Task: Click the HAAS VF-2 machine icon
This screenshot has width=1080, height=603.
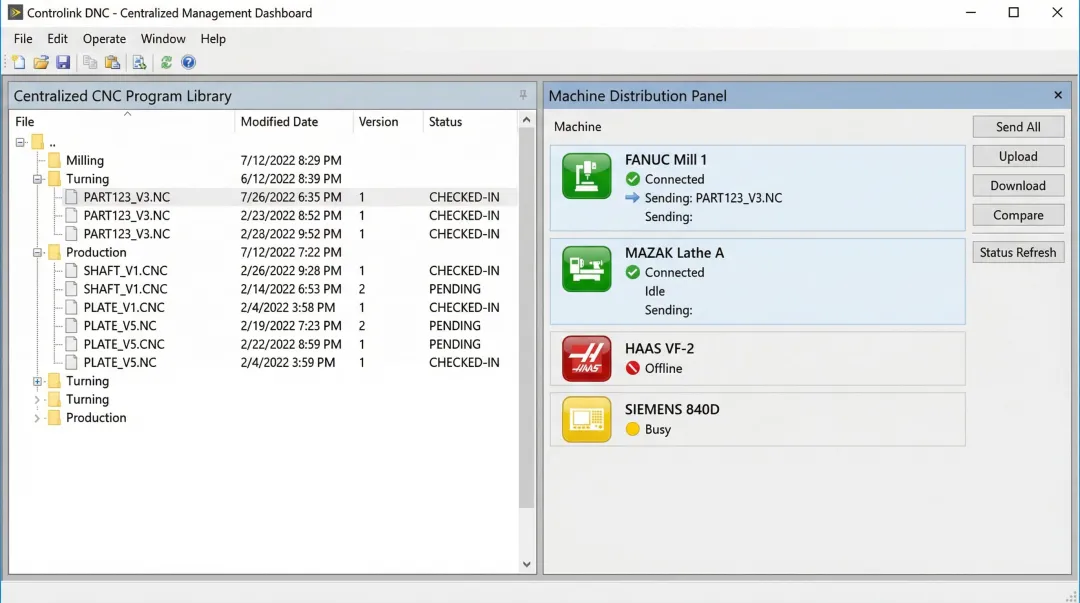Action: [585, 358]
